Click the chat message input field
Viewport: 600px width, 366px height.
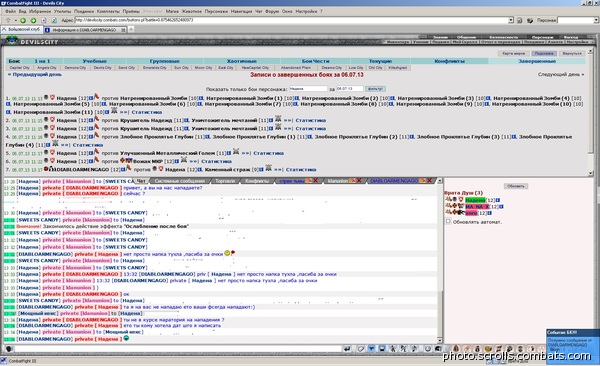[177, 349]
